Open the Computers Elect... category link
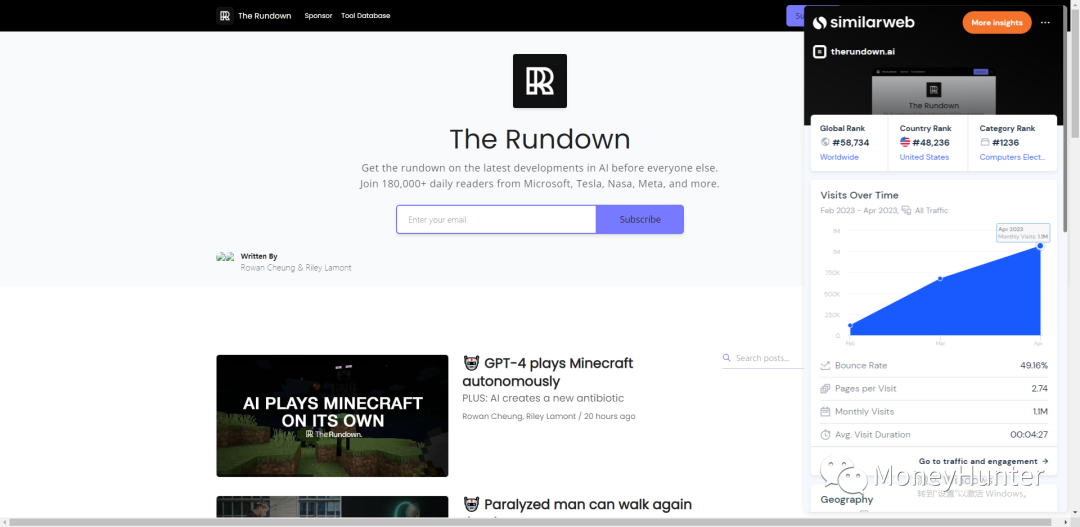Image resolution: width=1080 pixels, height=527 pixels. 1012,157
